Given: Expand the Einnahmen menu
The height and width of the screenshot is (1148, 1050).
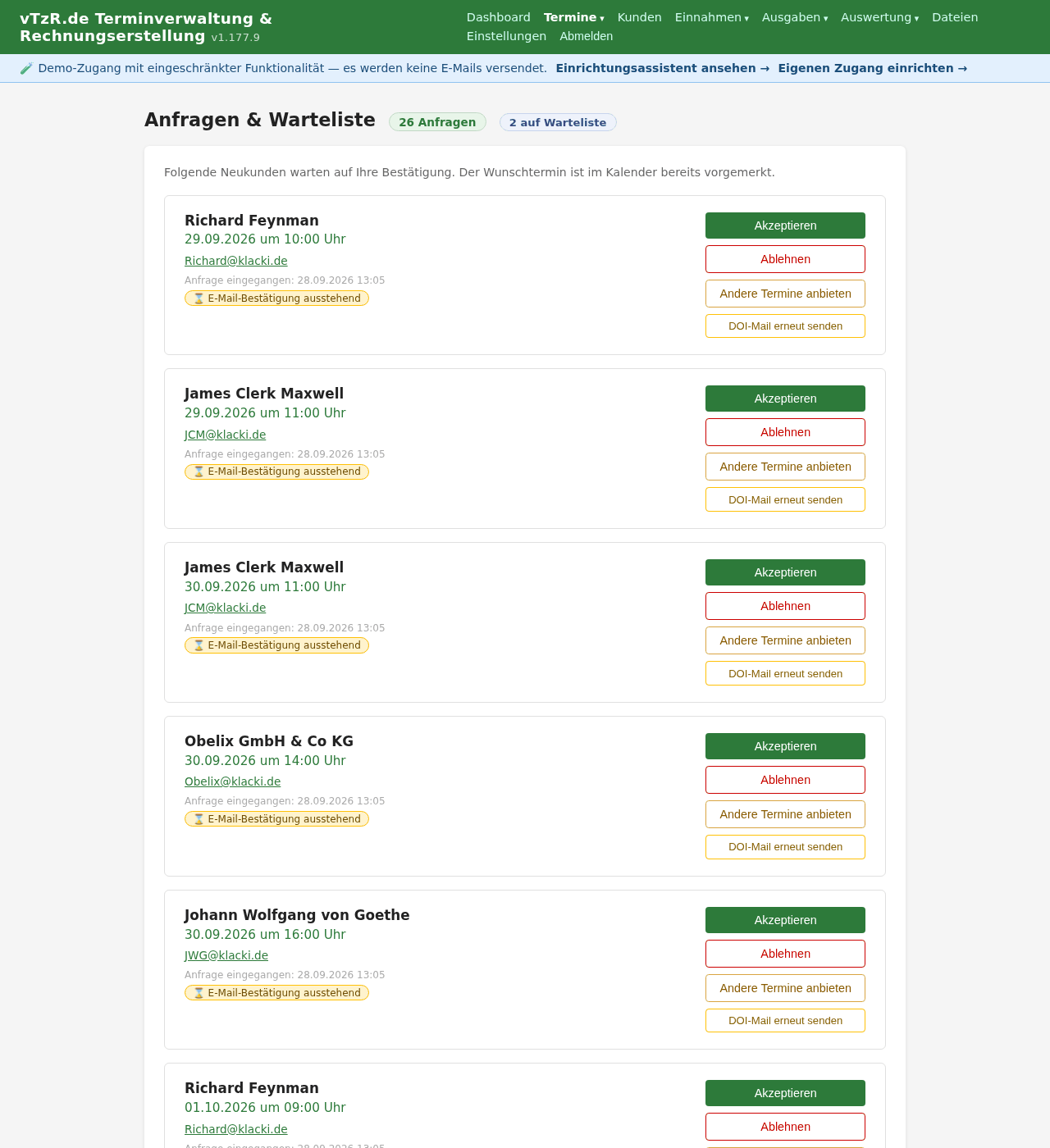Looking at the screenshot, I should tap(711, 17).
